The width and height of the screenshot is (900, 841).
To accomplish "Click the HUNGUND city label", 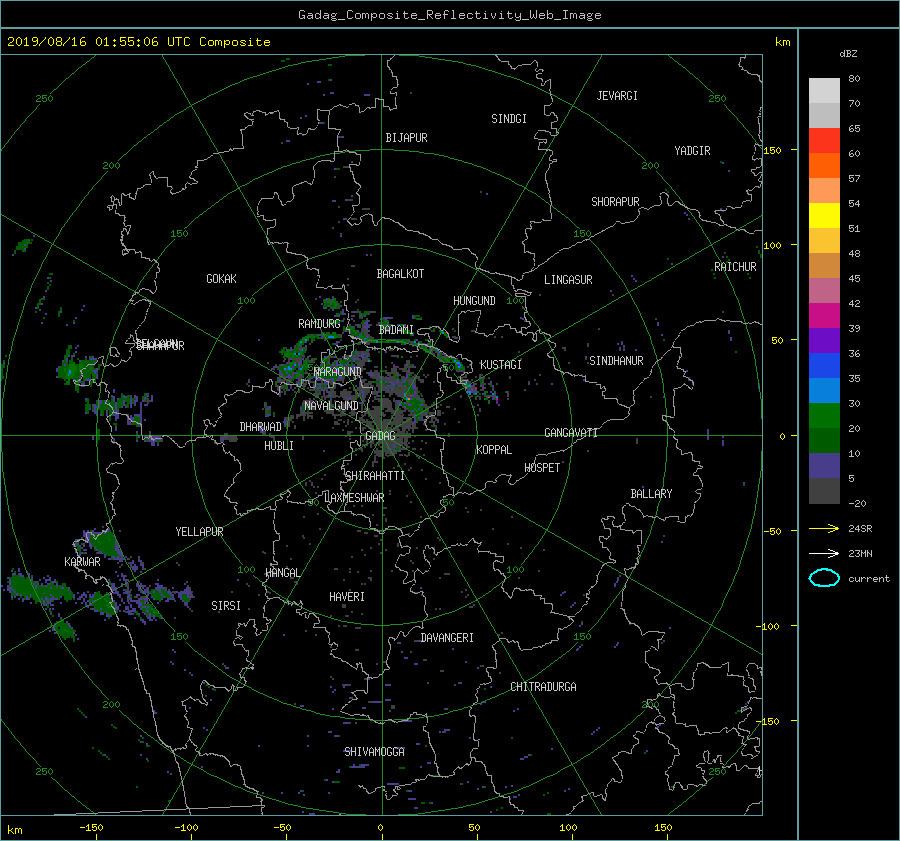I will 474,301.
